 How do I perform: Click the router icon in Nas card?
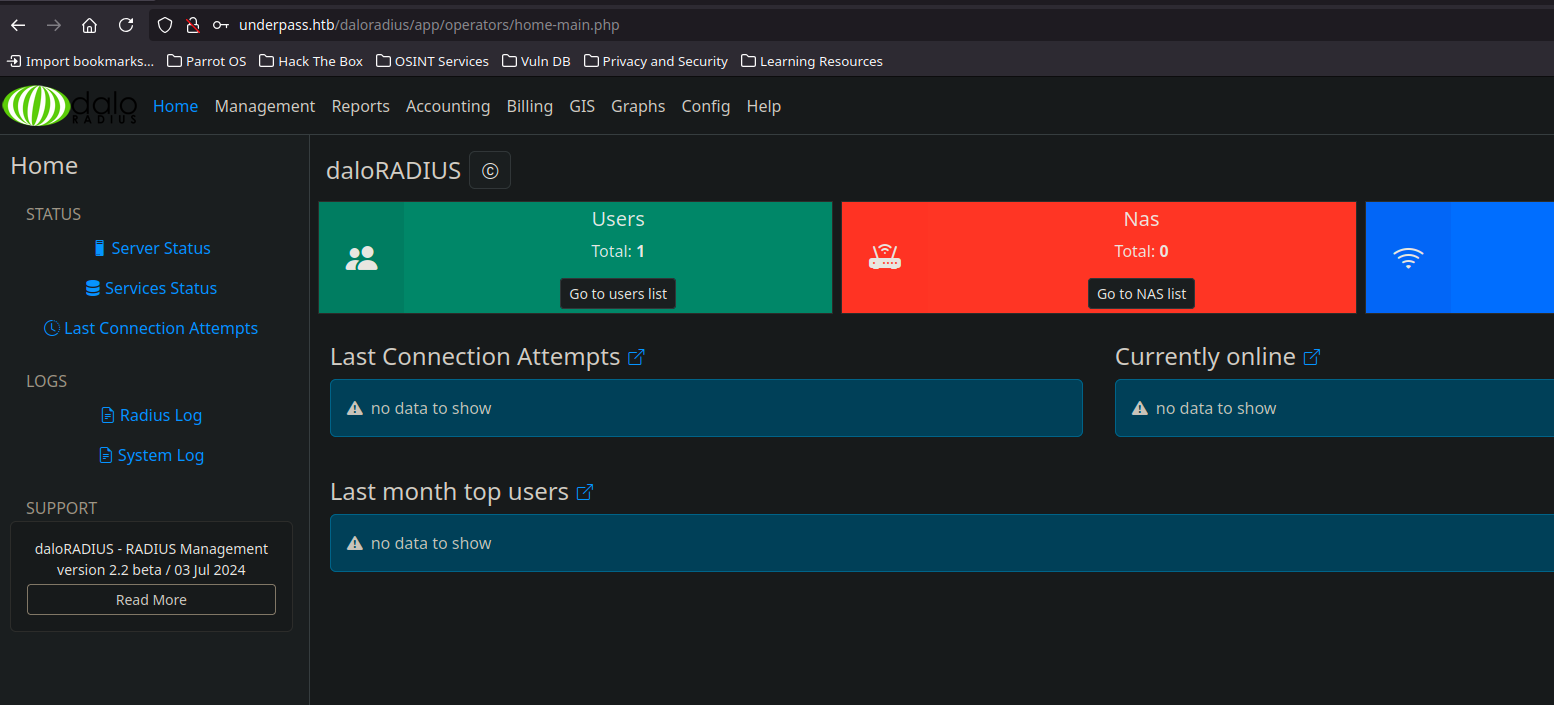[884, 258]
